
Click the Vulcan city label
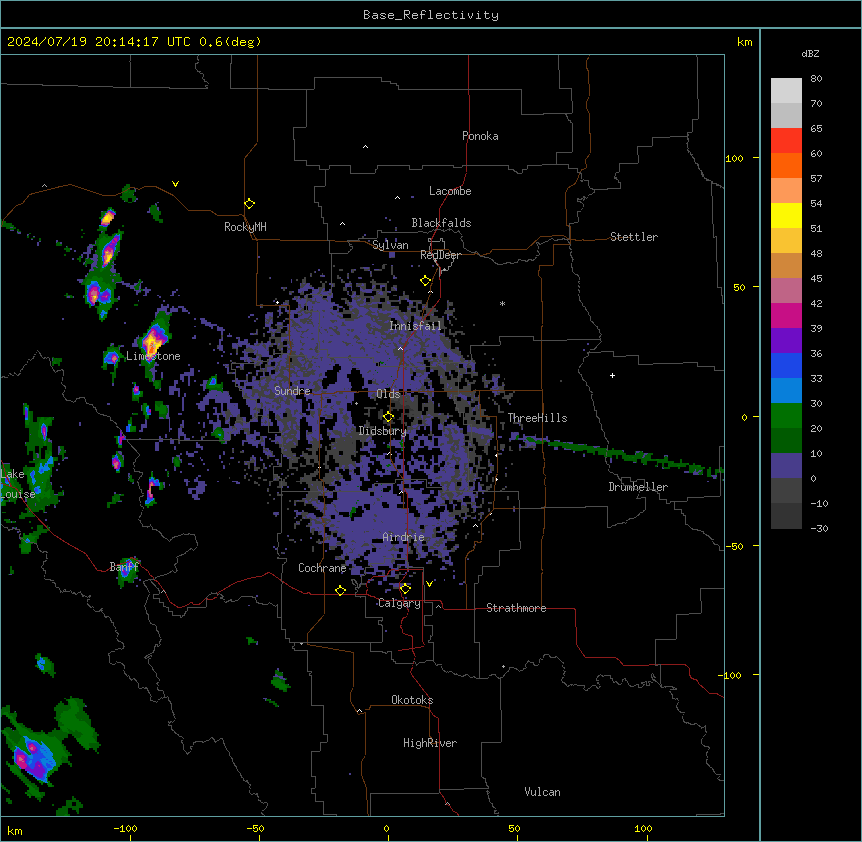pyautogui.click(x=543, y=792)
